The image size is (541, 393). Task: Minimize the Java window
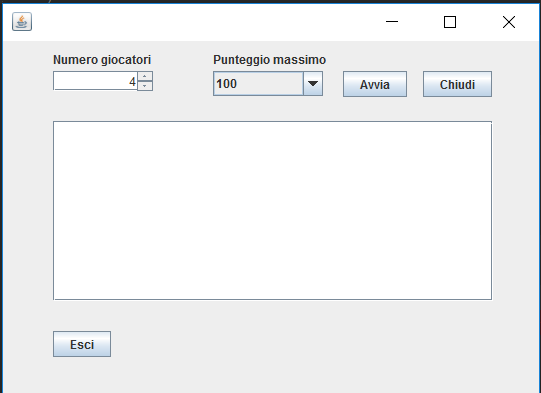click(x=392, y=22)
